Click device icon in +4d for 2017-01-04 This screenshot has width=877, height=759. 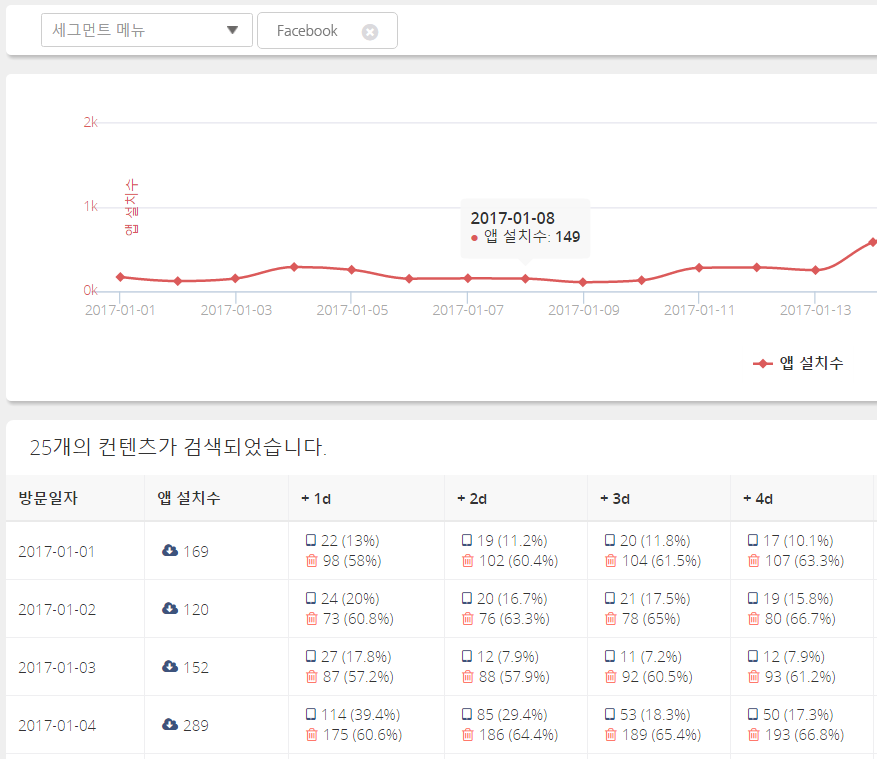(x=753, y=714)
